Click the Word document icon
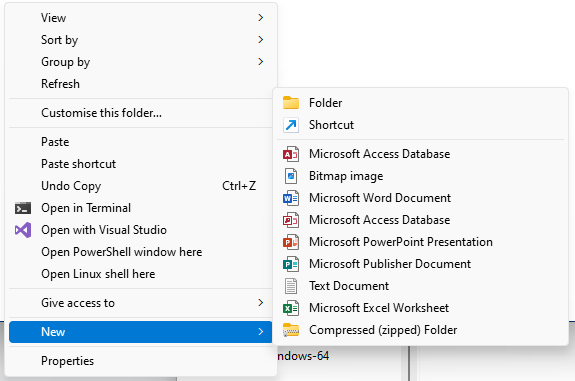The width and height of the screenshot is (575, 381). [x=291, y=198]
